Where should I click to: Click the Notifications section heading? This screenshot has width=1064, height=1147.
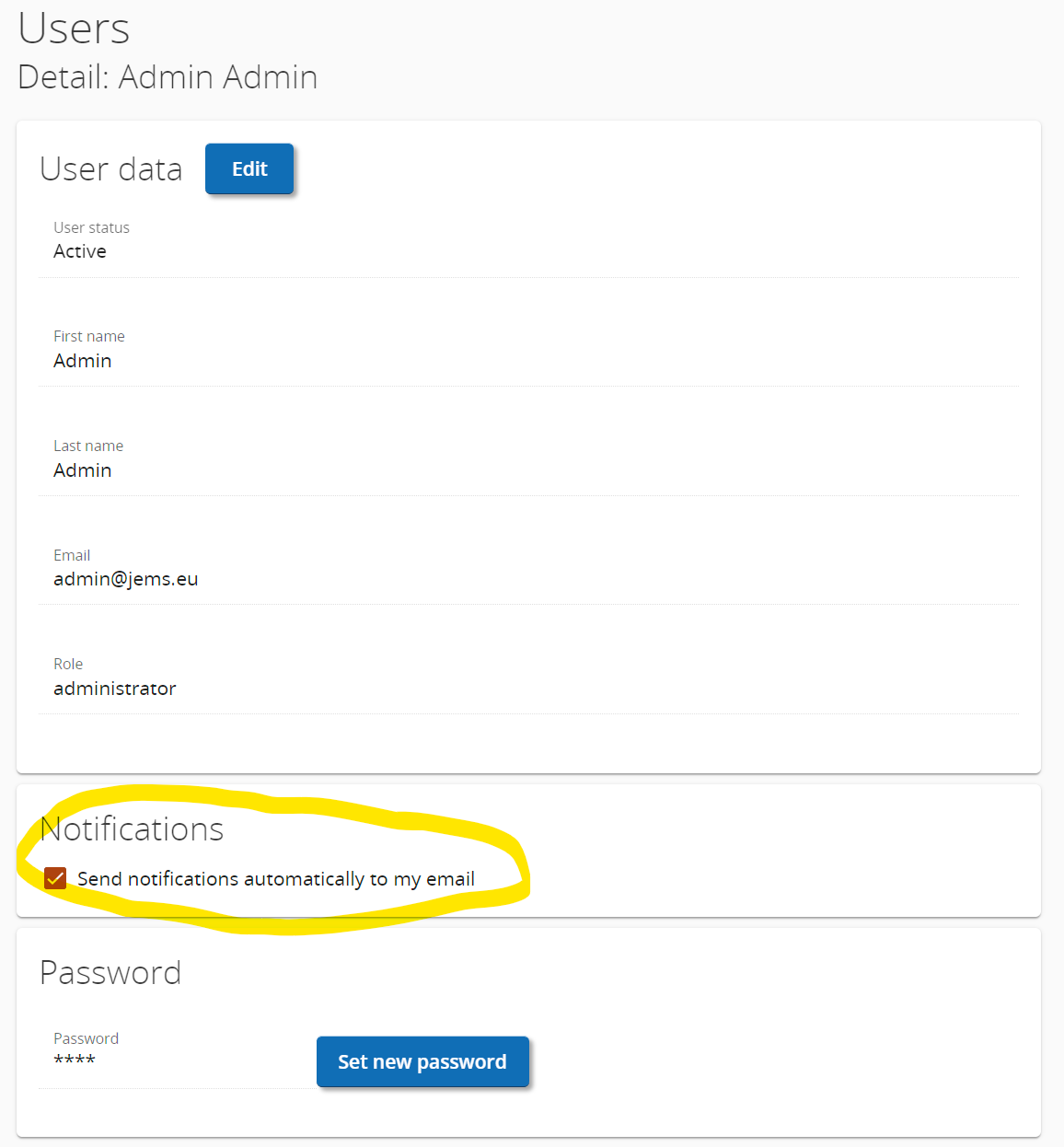(x=133, y=829)
